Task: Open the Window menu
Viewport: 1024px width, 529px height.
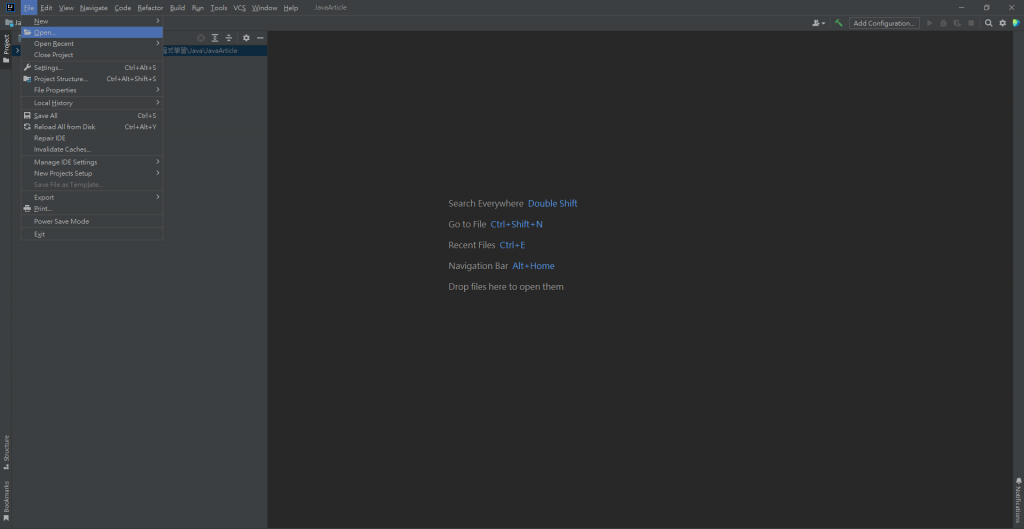Action: tap(264, 8)
